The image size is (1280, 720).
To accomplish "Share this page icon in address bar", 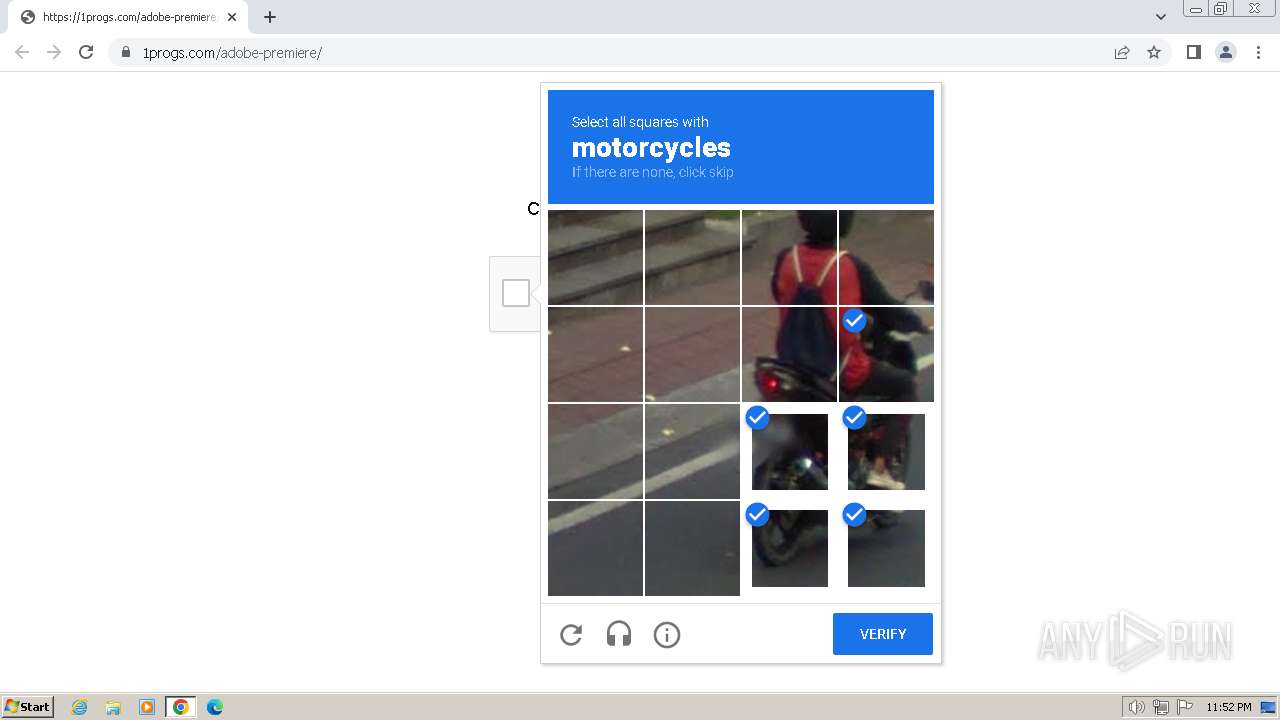I will (1122, 52).
